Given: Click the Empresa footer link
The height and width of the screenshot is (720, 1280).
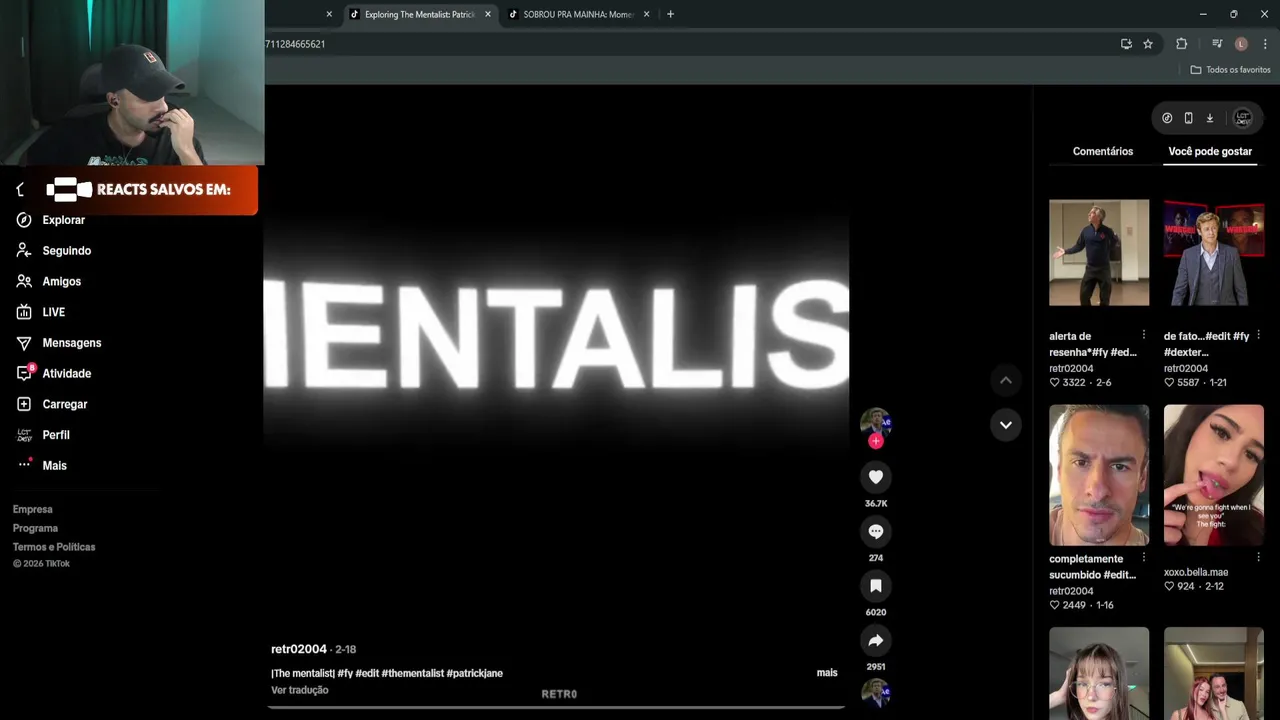Looking at the screenshot, I should [x=33, y=510].
